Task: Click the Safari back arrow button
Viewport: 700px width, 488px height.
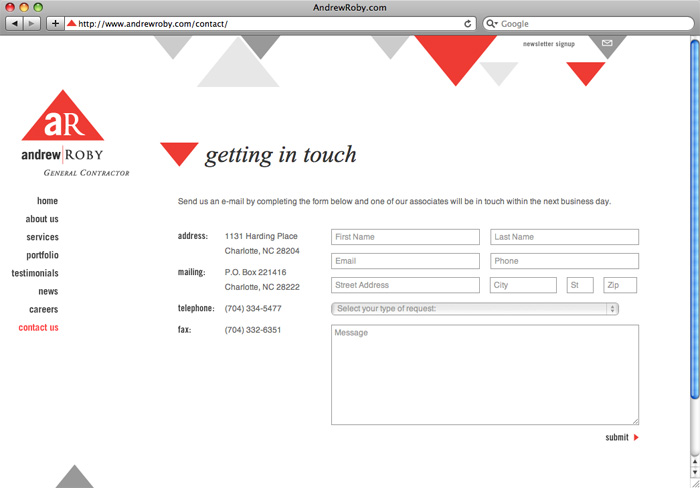Action: (15, 23)
